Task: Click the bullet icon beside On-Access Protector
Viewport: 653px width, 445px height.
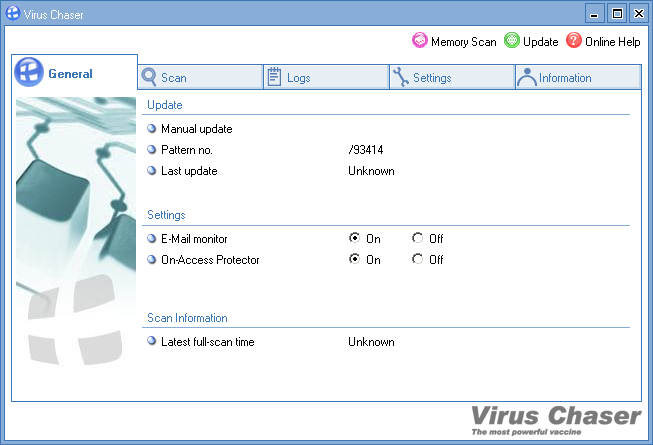Action: tap(152, 259)
